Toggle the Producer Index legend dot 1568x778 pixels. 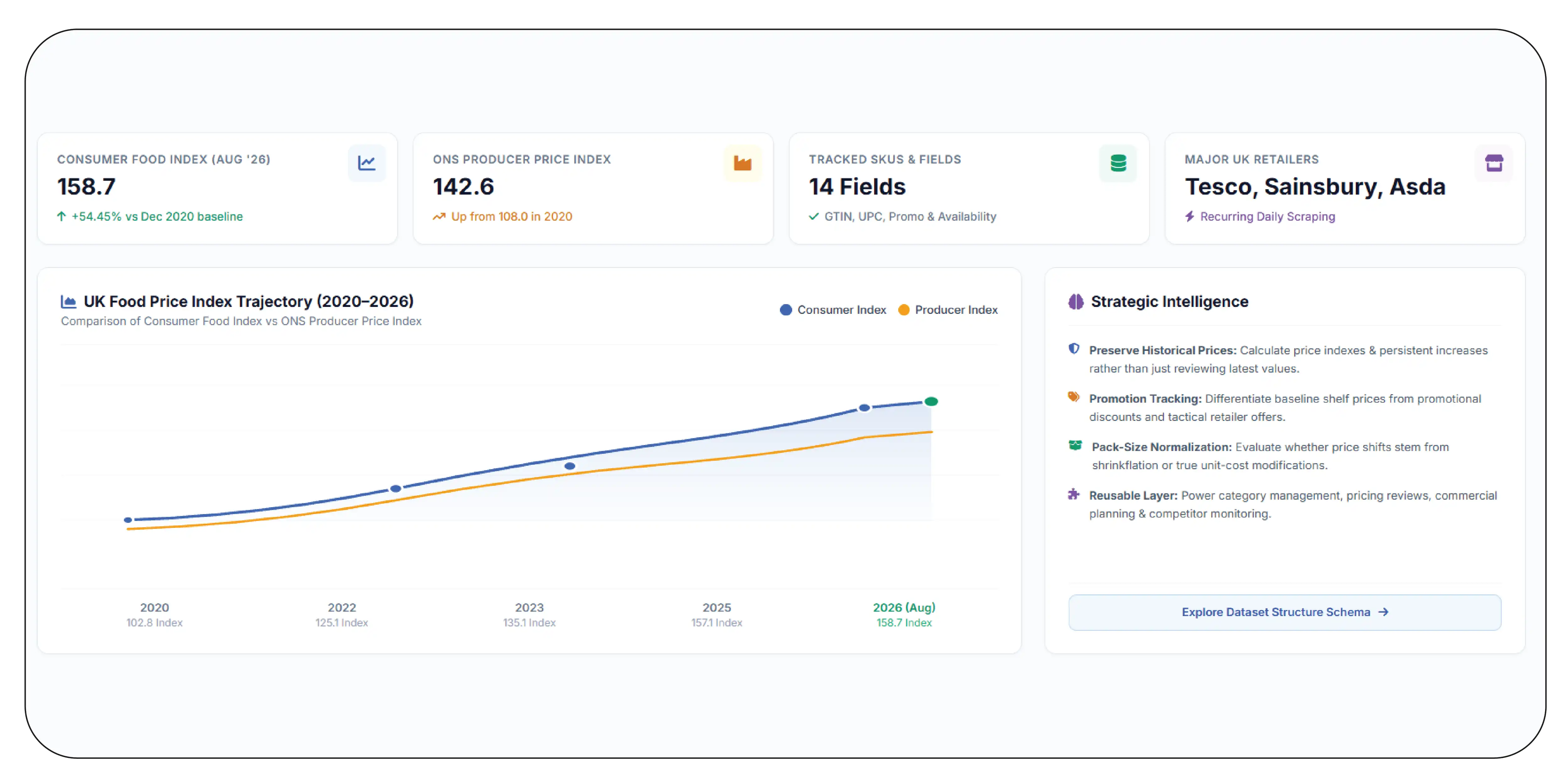point(904,310)
